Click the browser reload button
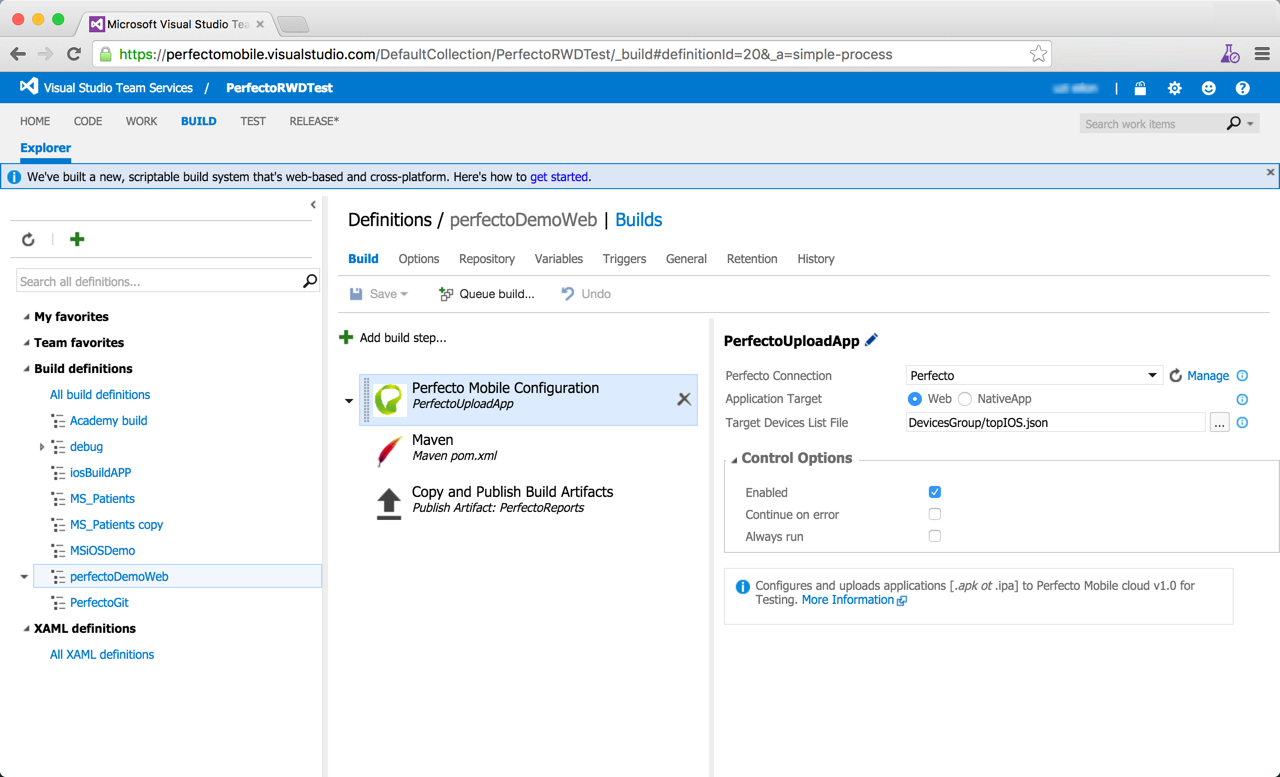The width and height of the screenshot is (1280, 777). point(73,54)
